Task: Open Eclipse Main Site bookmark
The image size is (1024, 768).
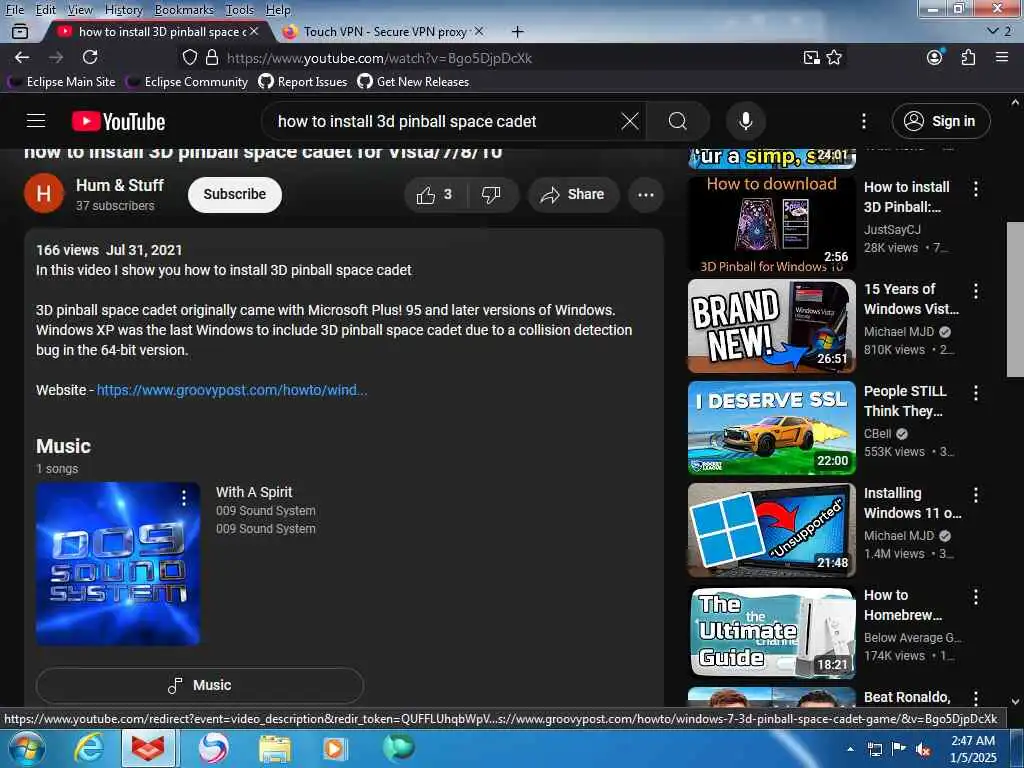Action: [x=62, y=82]
